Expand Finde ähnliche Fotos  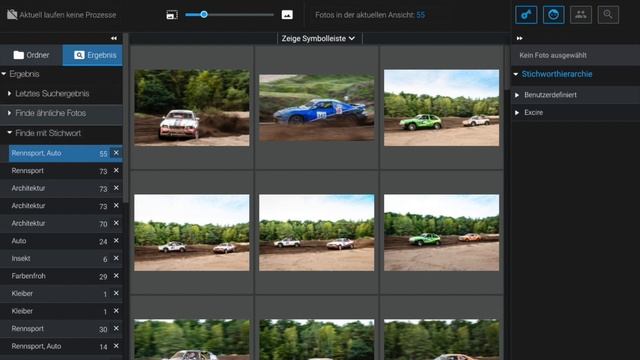point(9,113)
